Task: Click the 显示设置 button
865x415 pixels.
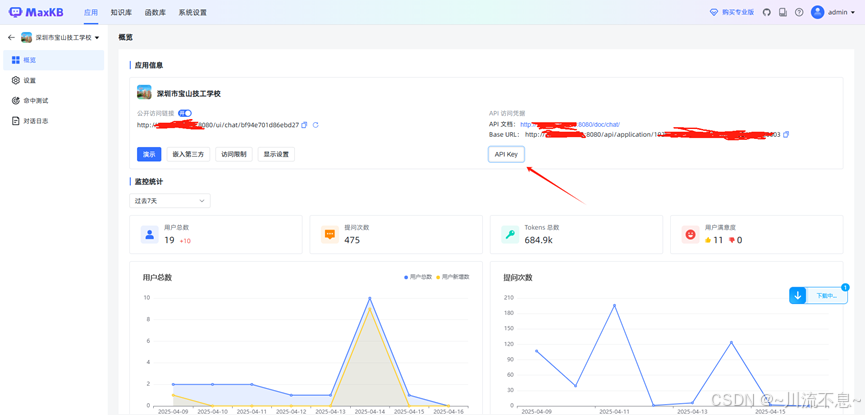Action: [x=276, y=155]
